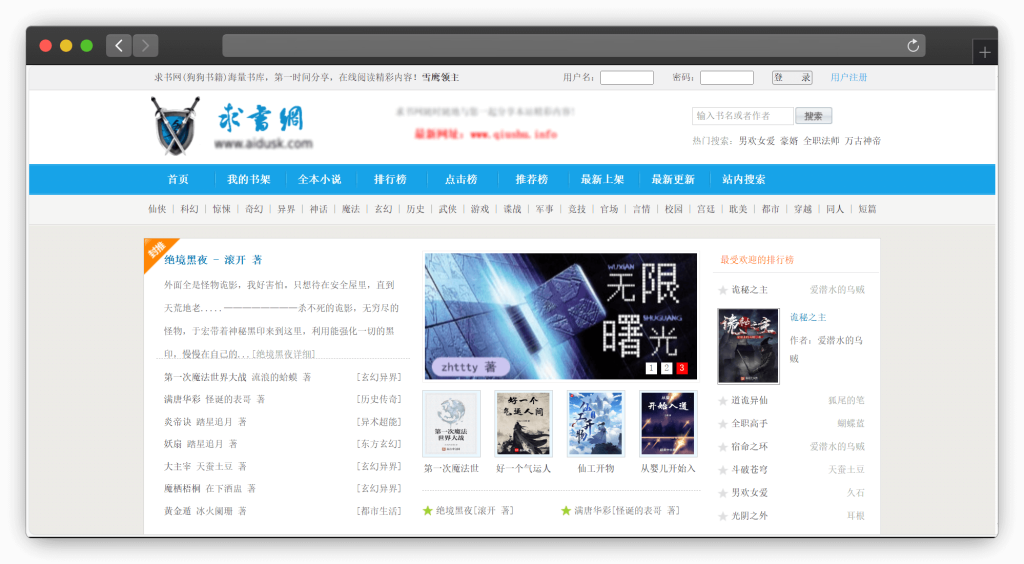The width and height of the screenshot is (1024, 564).
Task: Click the [历史传奇] category tag
Action: [x=379, y=400]
